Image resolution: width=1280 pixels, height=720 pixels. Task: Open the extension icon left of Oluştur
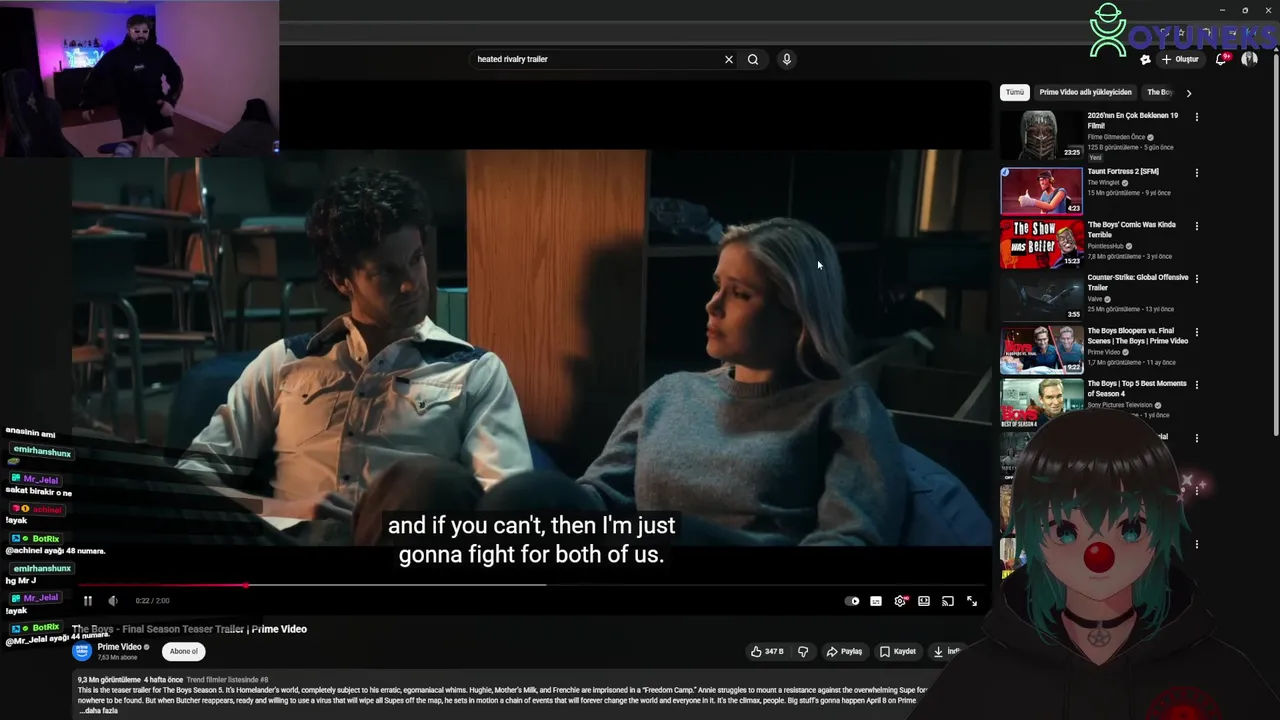(1145, 60)
